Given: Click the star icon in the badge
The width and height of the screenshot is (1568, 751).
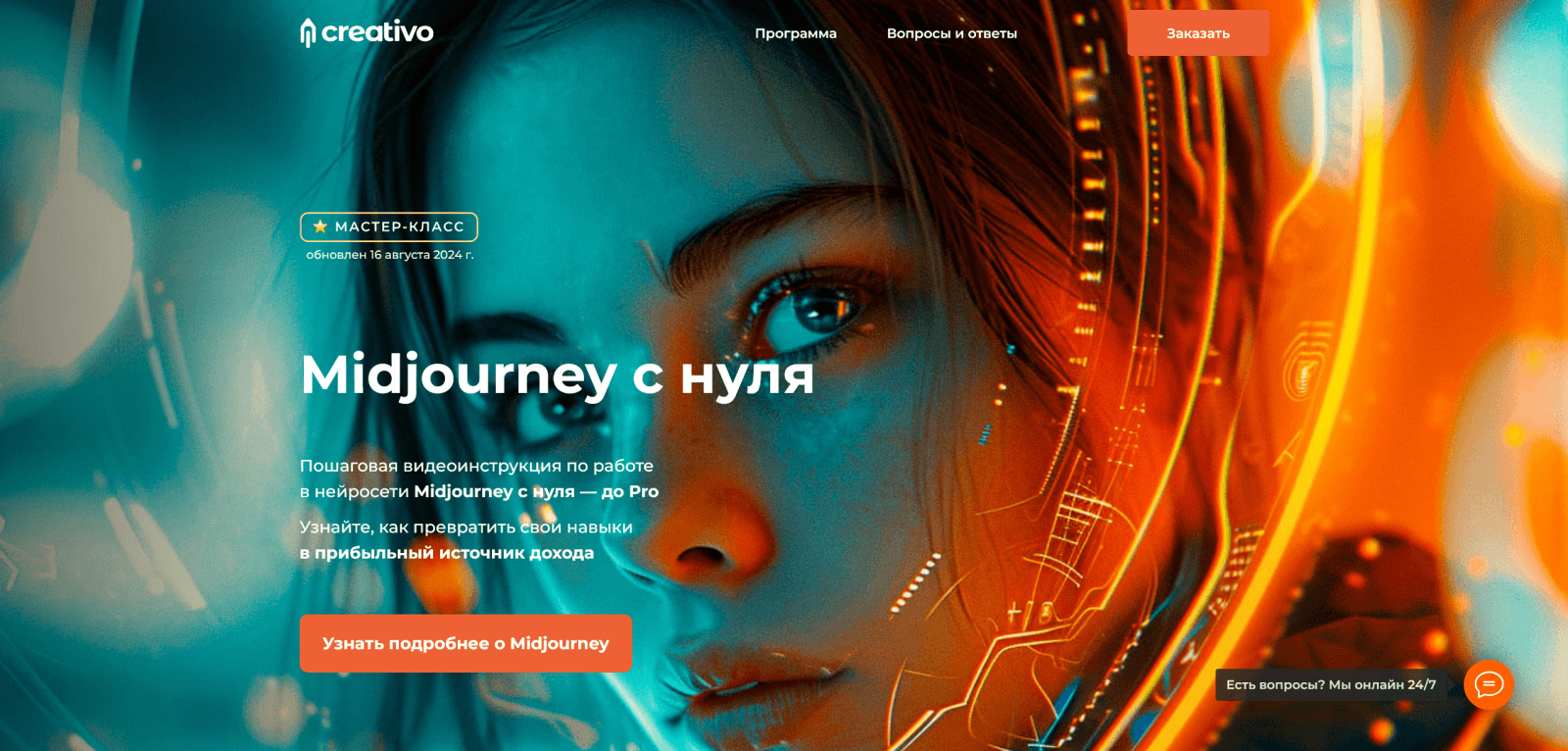Looking at the screenshot, I should (x=319, y=226).
